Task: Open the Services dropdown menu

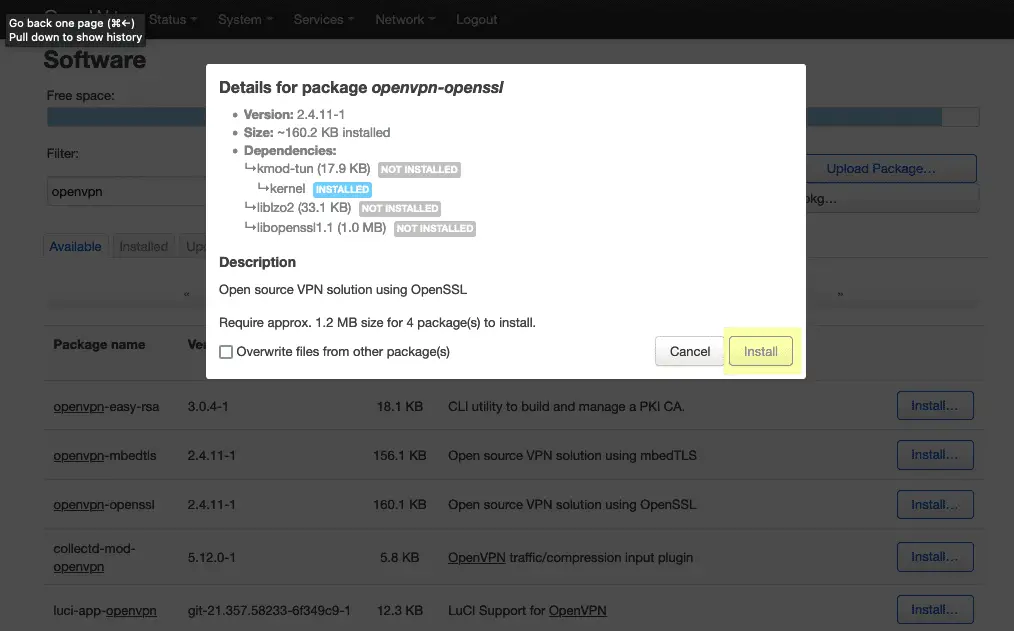Action: 323,19
